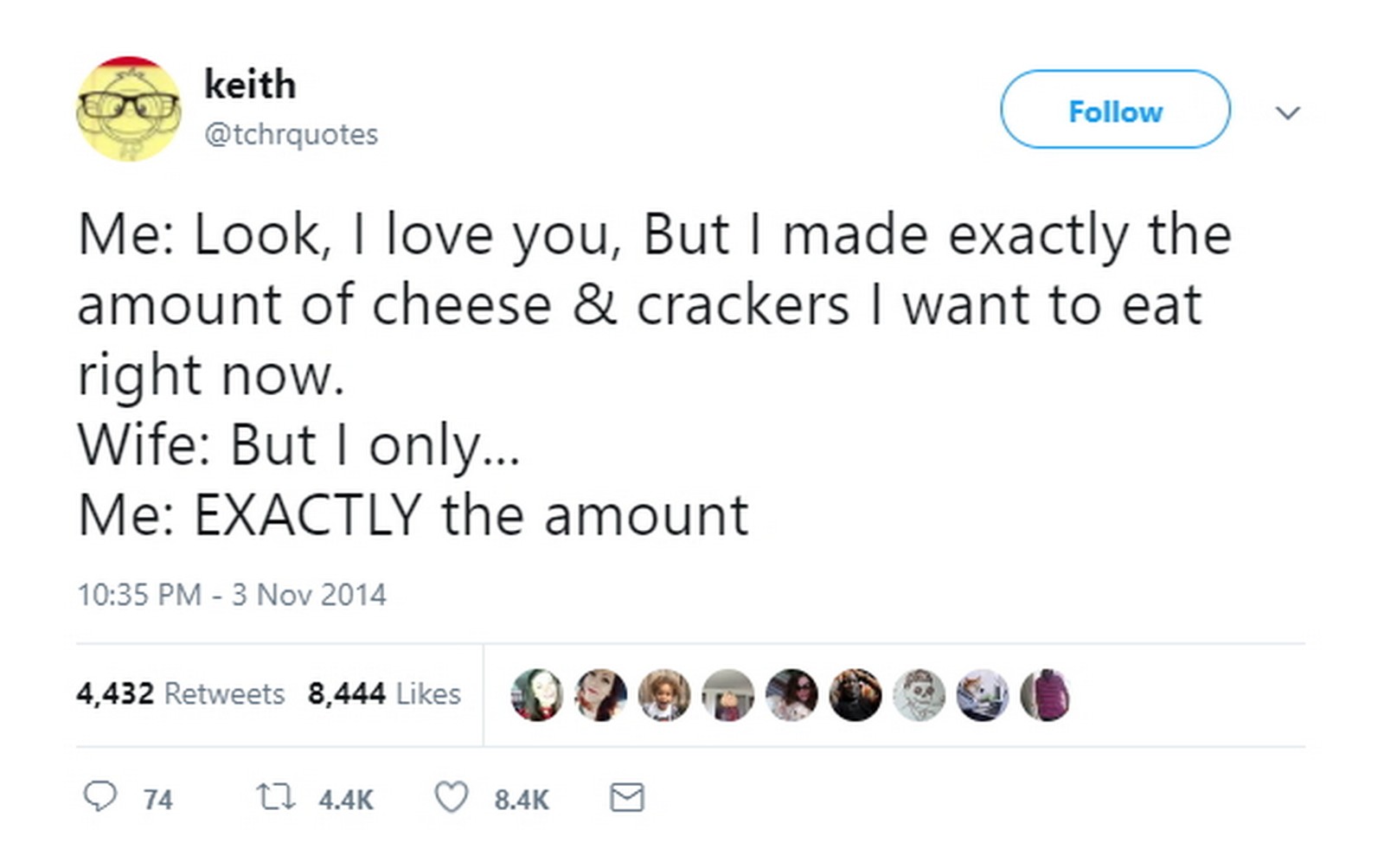Viewport: 1384px width, 868px height.
Task: Open the smiling curly-haired child liker avatar
Action: [663, 694]
